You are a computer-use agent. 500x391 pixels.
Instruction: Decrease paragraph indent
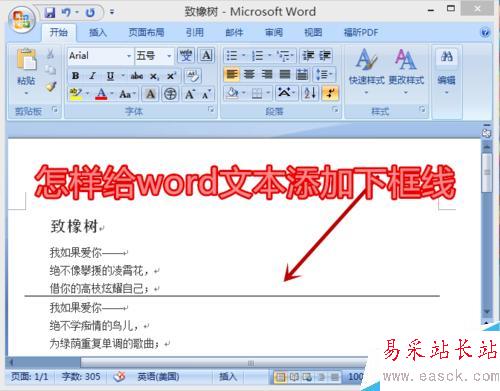click(308, 56)
